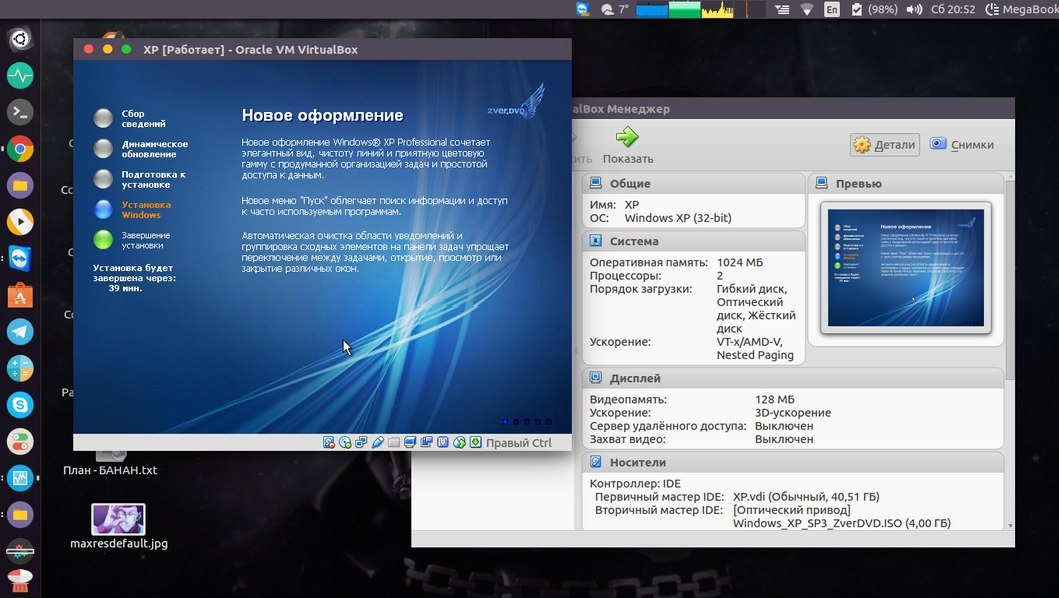Viewport: 1059px width, 598px height.
Task: Click the '1024 МБ' memory value
Action: 740,262
